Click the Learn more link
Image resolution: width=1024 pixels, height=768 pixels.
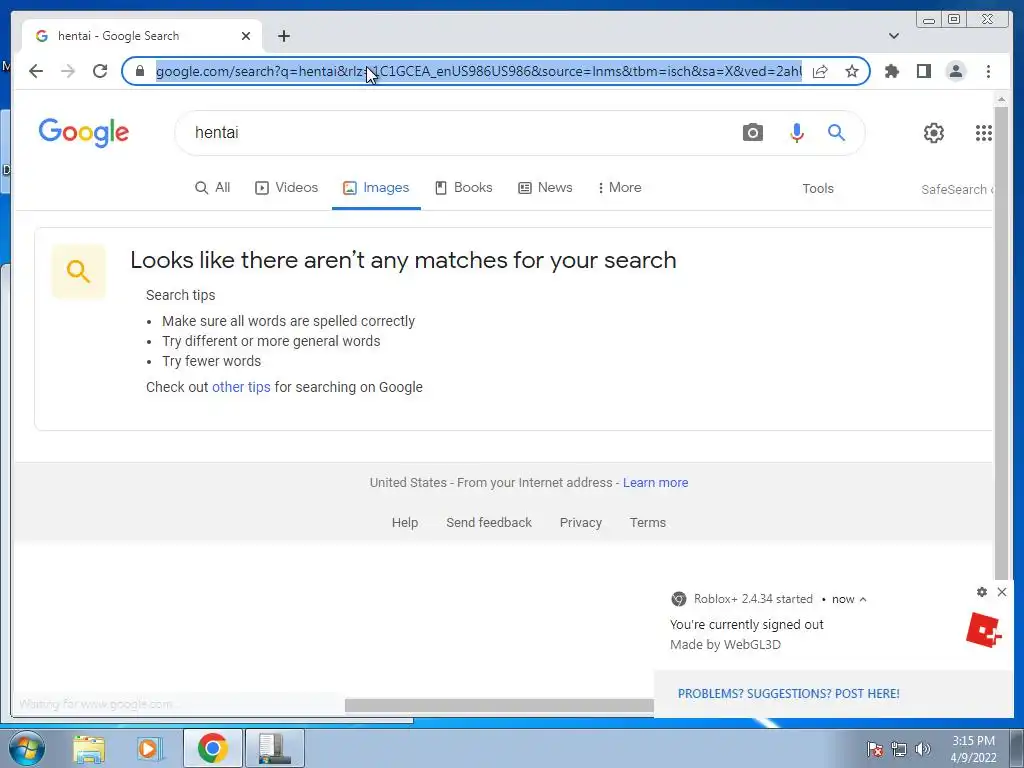655,483
